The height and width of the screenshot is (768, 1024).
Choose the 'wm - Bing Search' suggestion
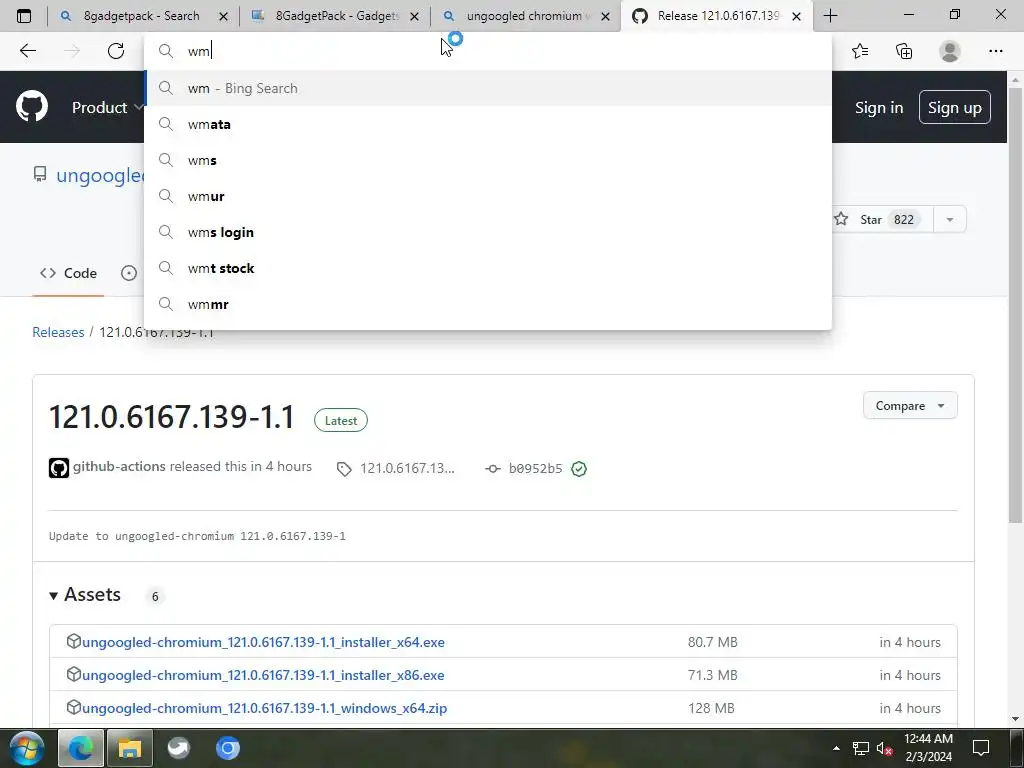488,88
